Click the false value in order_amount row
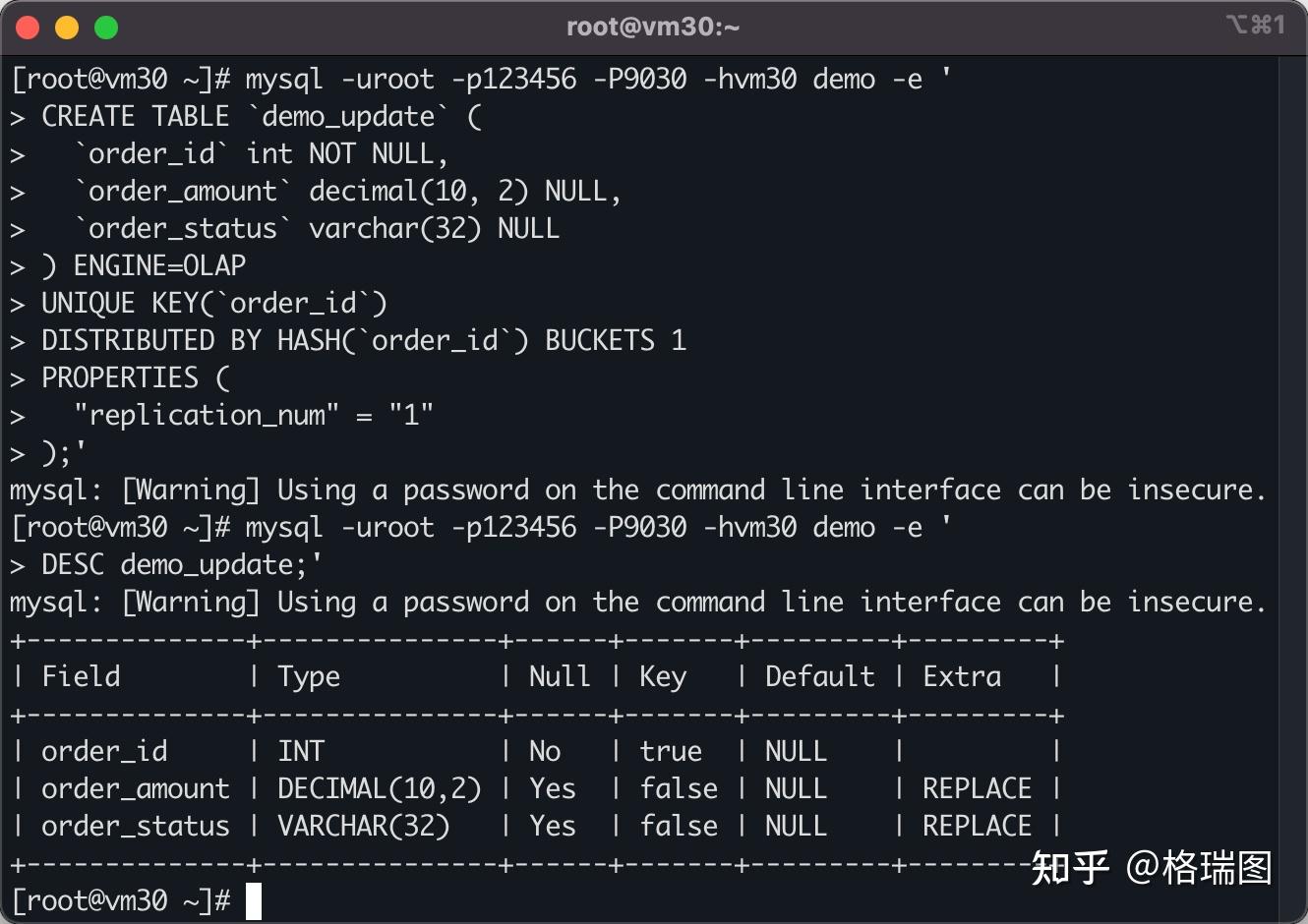 coord(679,787)
